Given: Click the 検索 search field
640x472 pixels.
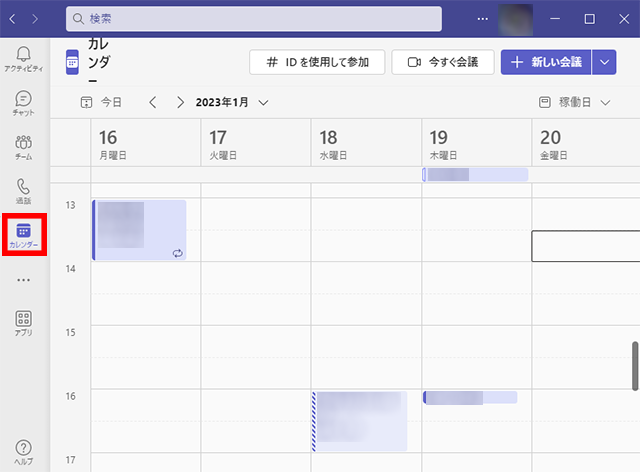Looking at the screenshot, I should [254, 19].
